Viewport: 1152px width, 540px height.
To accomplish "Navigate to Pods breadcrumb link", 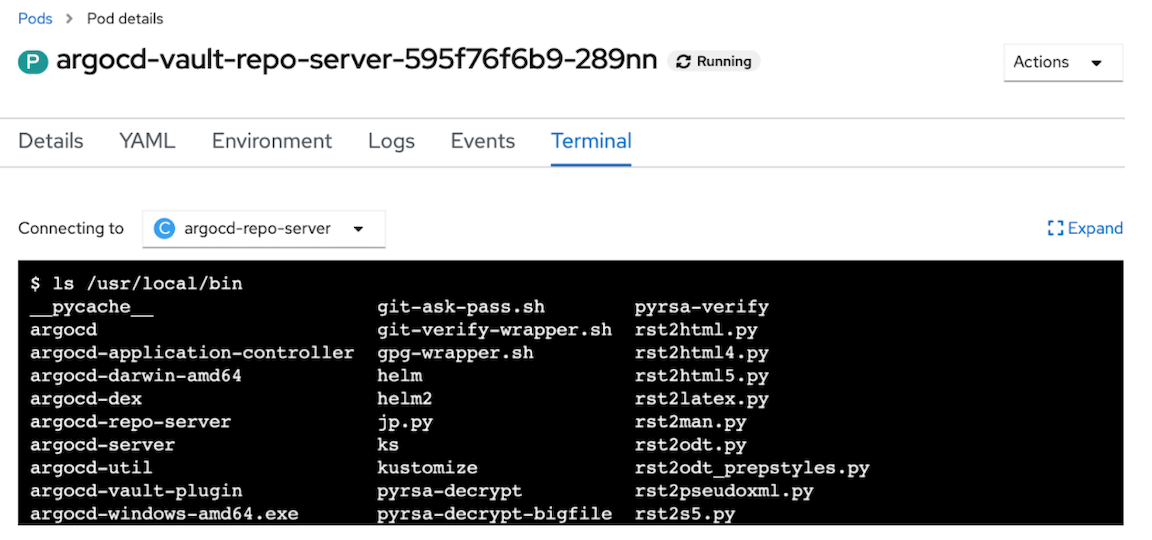I will tap(36, 18).
